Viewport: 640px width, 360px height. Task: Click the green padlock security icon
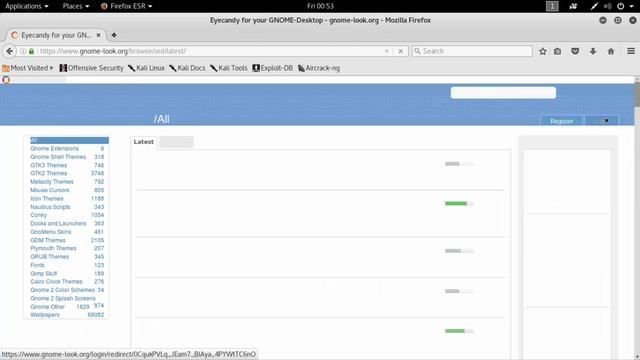[x=31, y=51]
